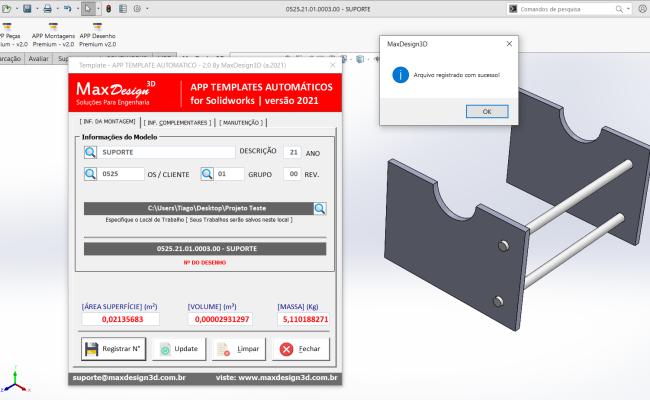The width and height of the screenshot is (650, 400).
Task: Click the ANO input field showing 21
Action: (x=291, y=153)
